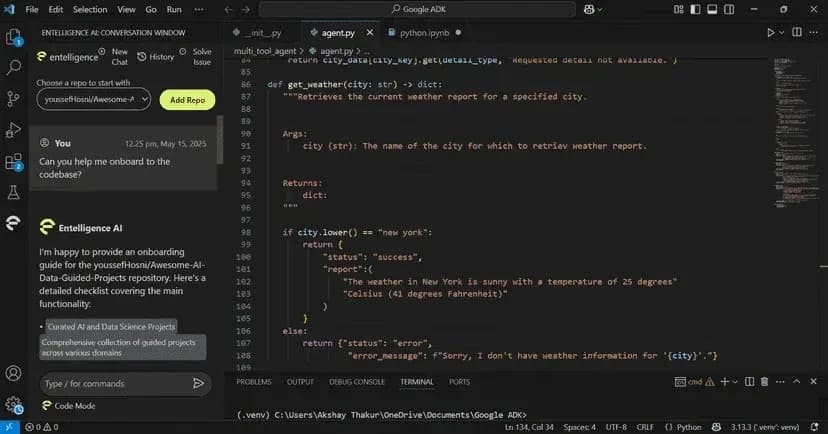Toggle the bottom panel visibility
The width and height of the screenshot is (828, 434).
[712, 10]
